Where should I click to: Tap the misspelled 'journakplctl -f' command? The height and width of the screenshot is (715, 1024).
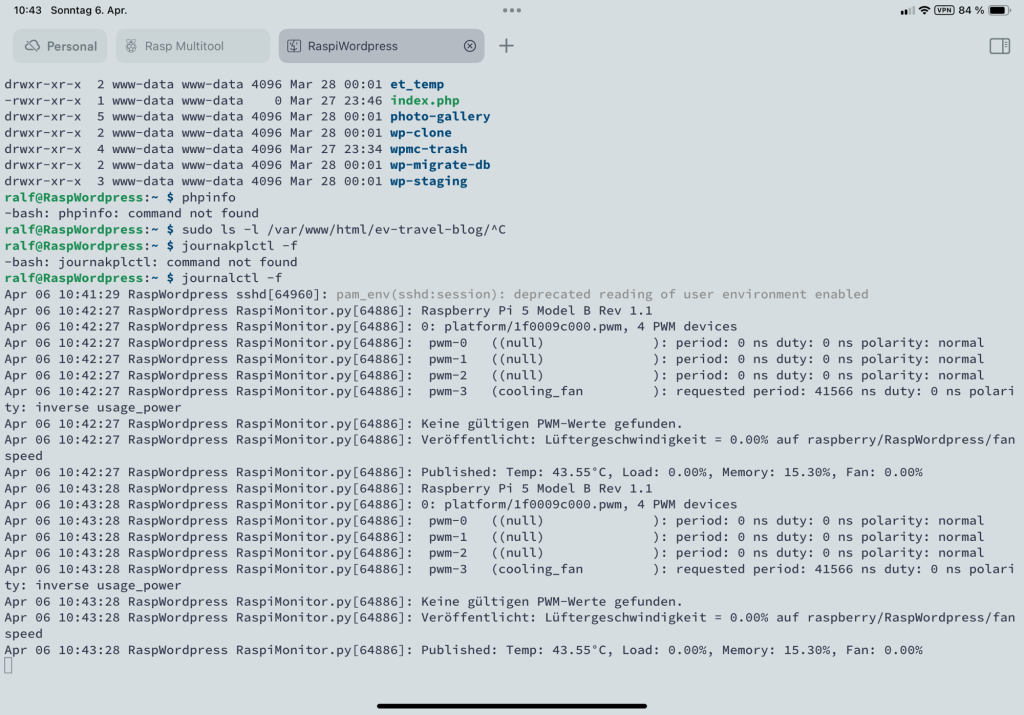239,246
